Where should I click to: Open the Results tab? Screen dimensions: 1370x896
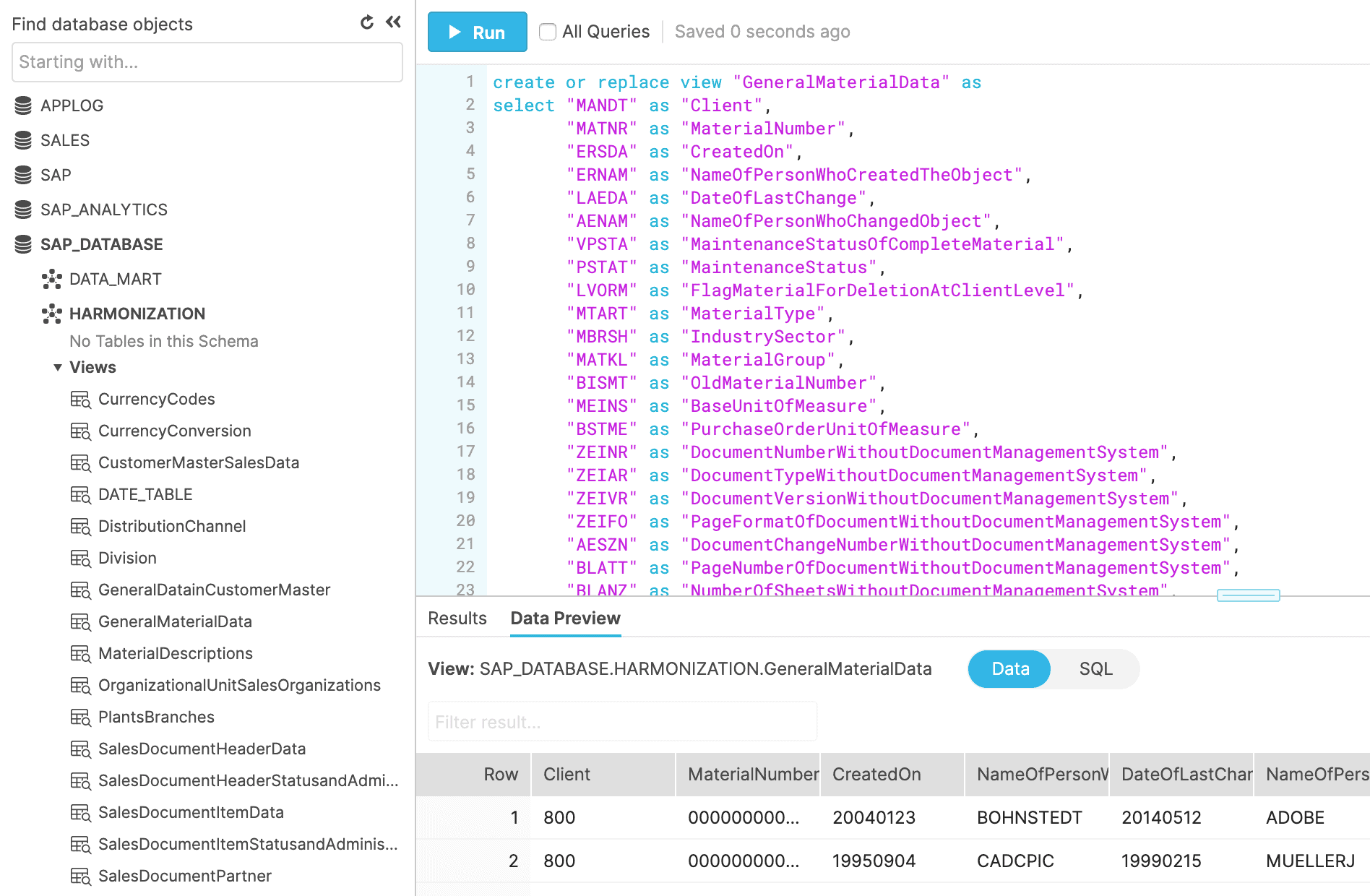pos(457,619)
